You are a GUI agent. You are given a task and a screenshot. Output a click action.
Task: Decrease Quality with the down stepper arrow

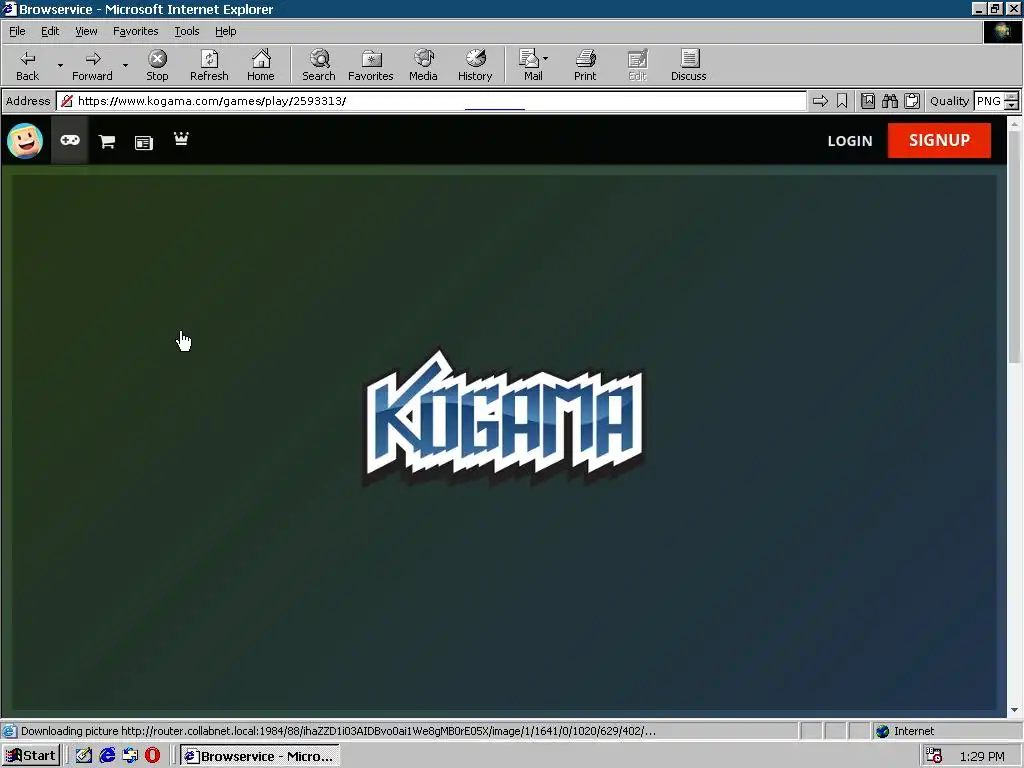tap(1012, 106)
